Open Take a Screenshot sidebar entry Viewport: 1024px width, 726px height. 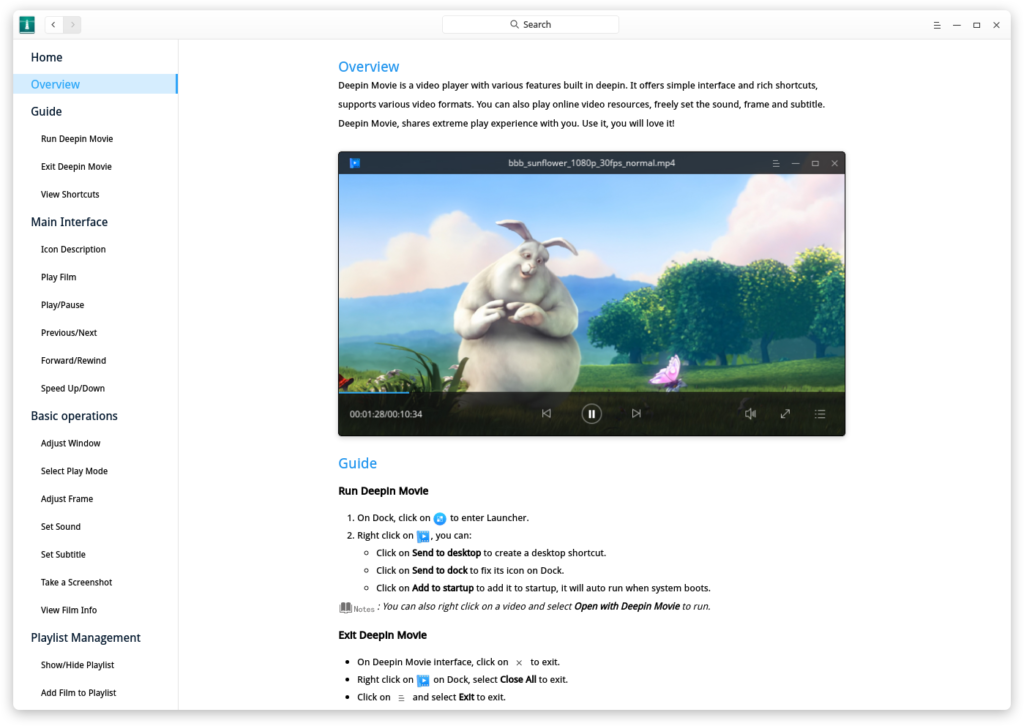pos(76,582)
